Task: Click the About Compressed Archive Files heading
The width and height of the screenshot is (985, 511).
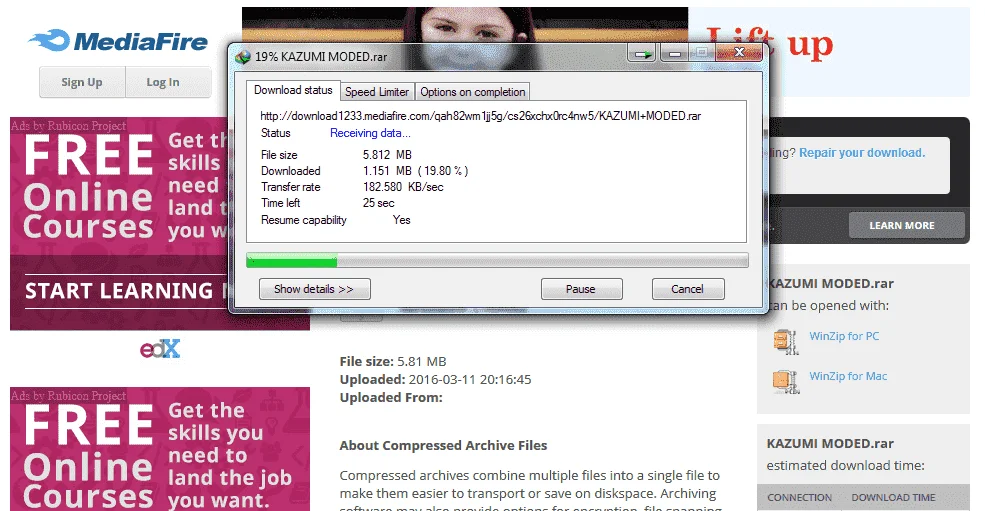Action: 444,446
